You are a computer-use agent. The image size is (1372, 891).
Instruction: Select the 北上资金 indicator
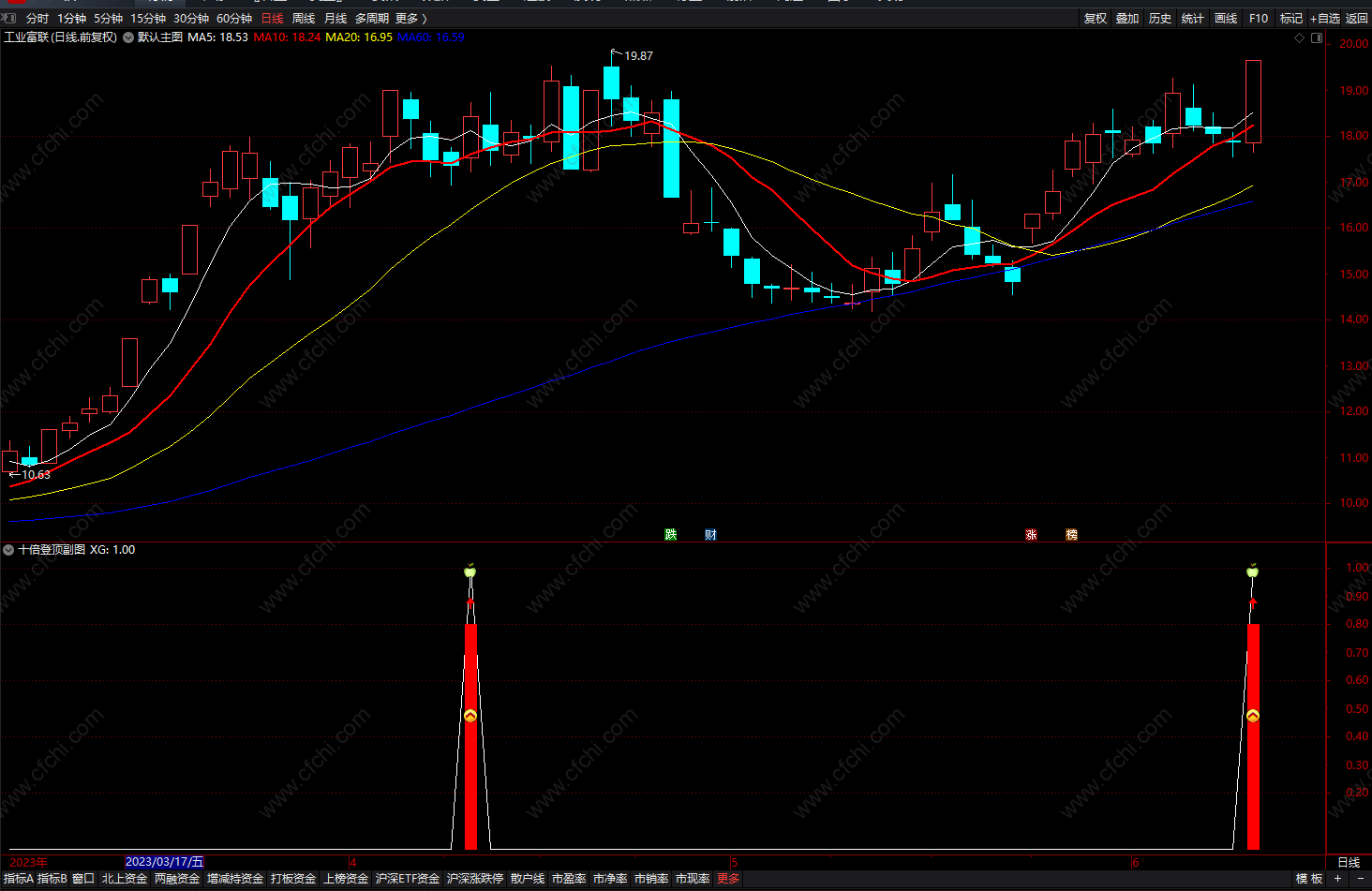tap(125, 879)
